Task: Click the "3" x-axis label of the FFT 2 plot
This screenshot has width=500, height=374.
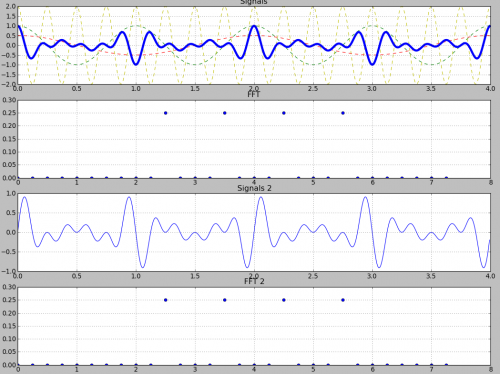Action: tap(195, 369)
